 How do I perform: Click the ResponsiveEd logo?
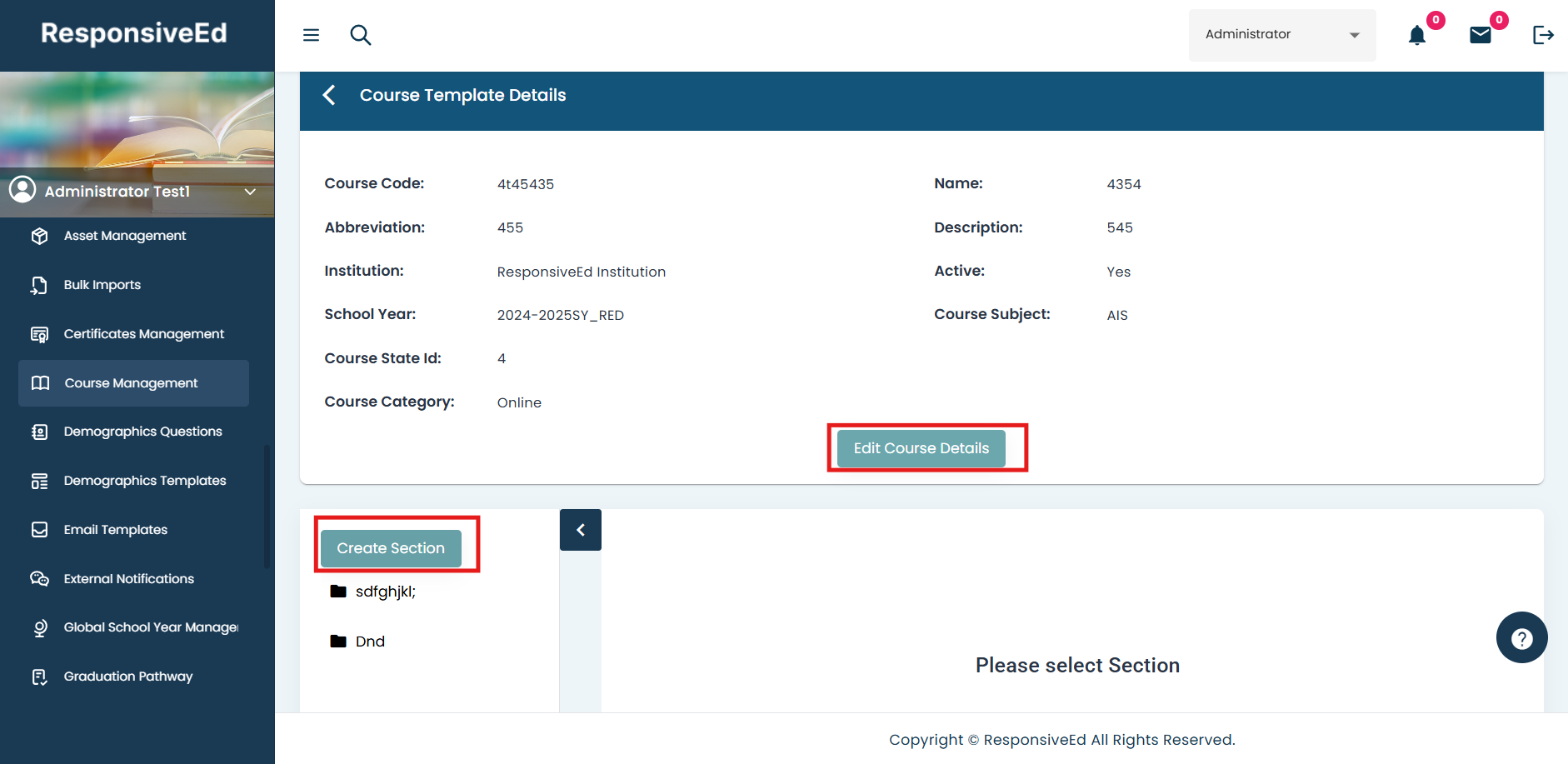[134, 33]
